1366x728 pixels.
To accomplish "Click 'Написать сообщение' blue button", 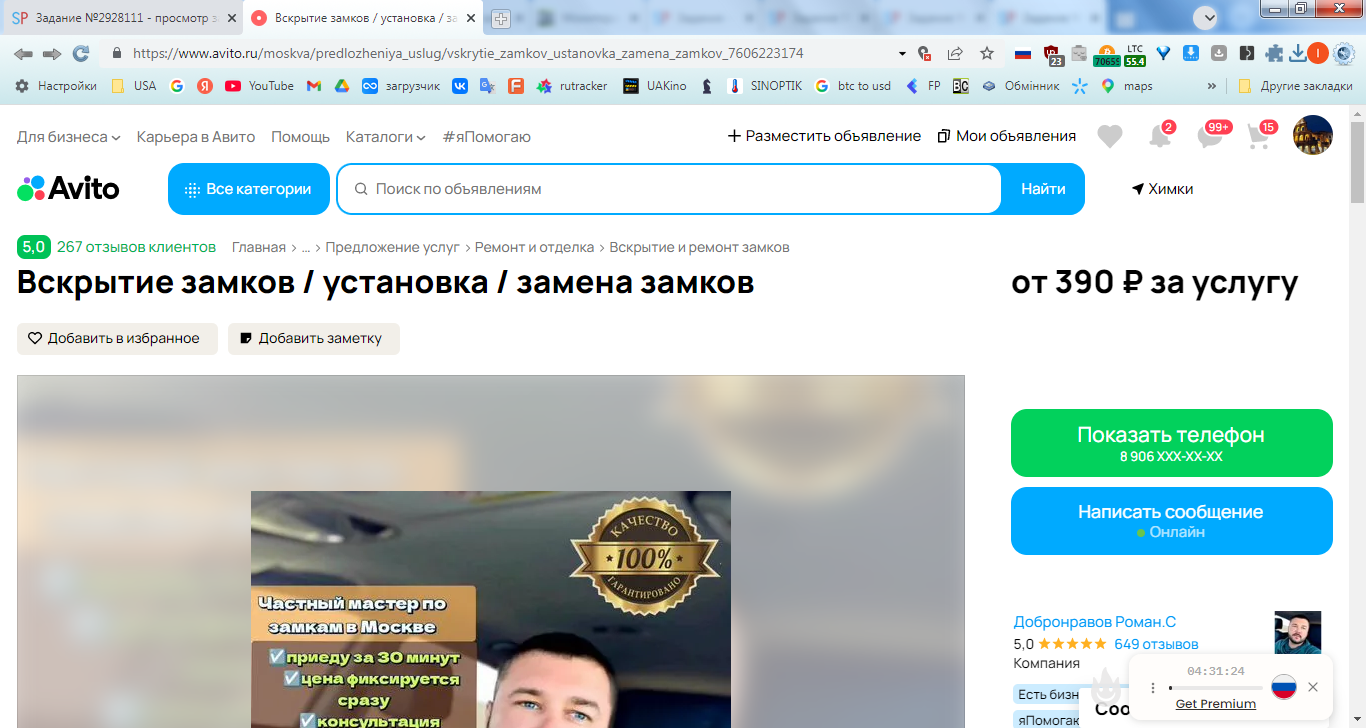I will point(1172,521).
